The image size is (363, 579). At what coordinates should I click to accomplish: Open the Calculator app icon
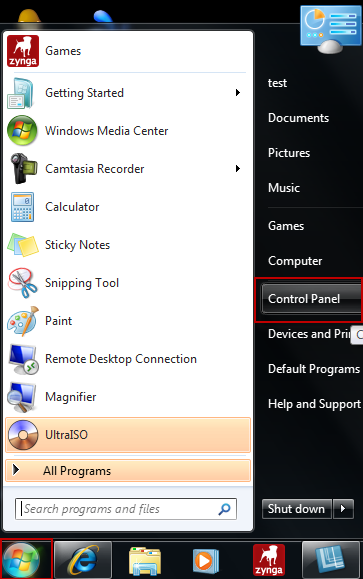[x=22, y=207]
